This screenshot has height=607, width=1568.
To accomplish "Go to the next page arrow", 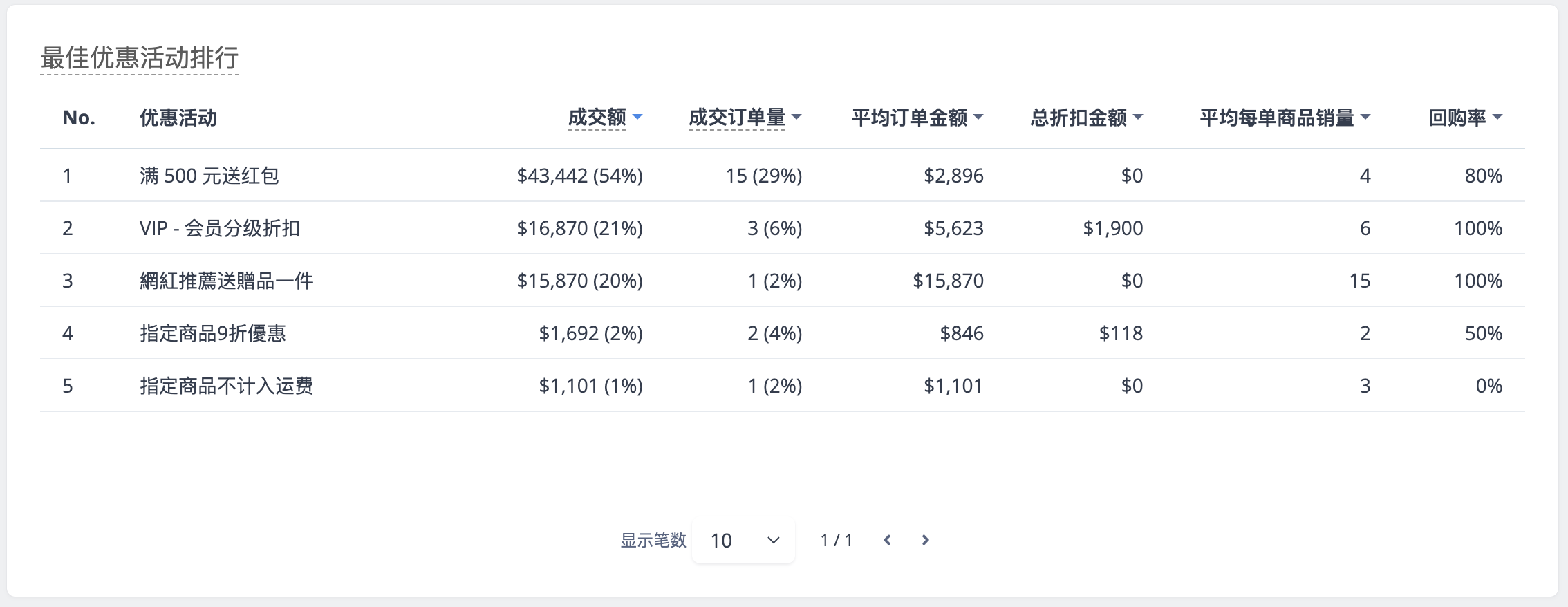I will [926, 540].
